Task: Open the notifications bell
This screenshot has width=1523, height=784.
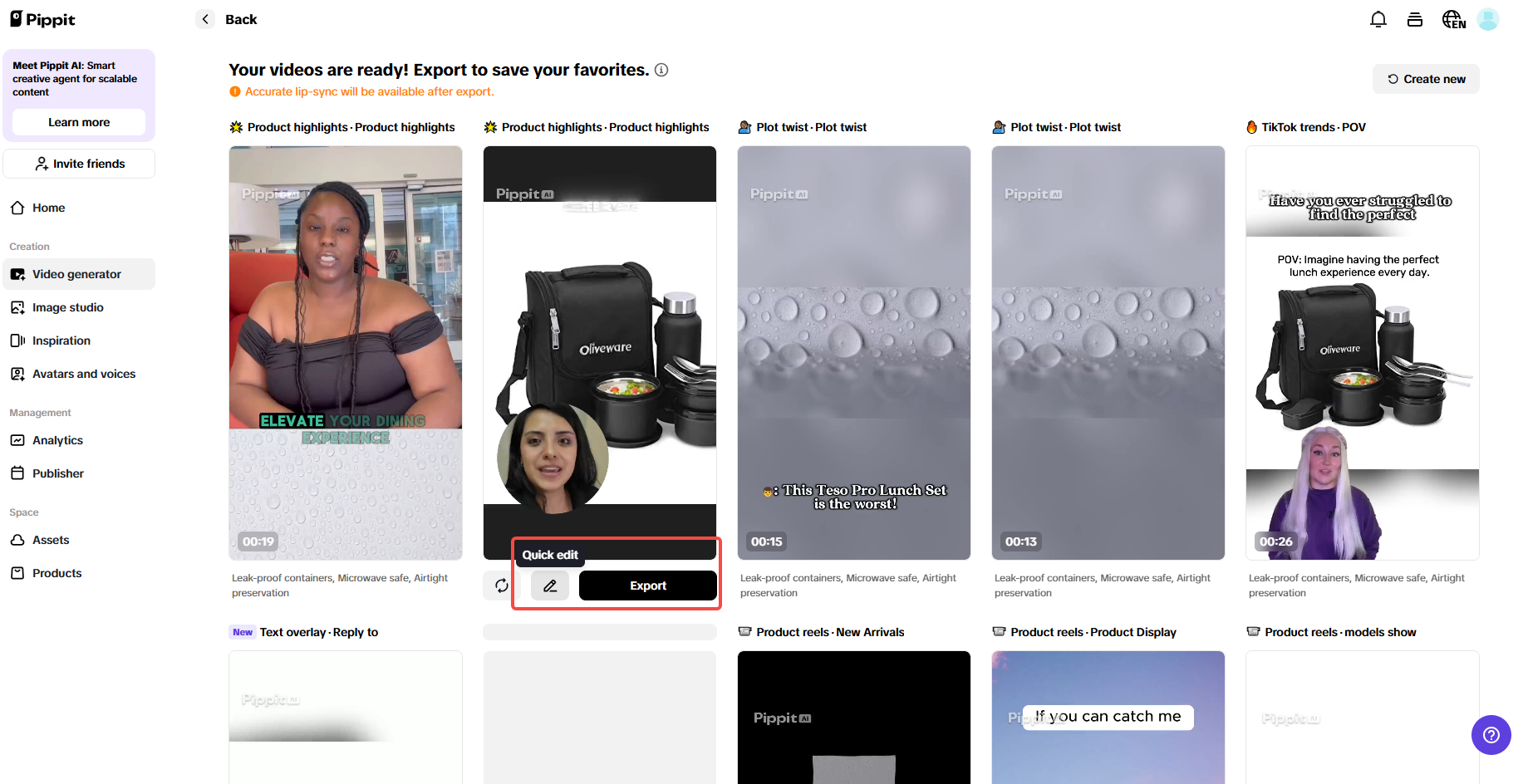Action: click(1378, 19)
